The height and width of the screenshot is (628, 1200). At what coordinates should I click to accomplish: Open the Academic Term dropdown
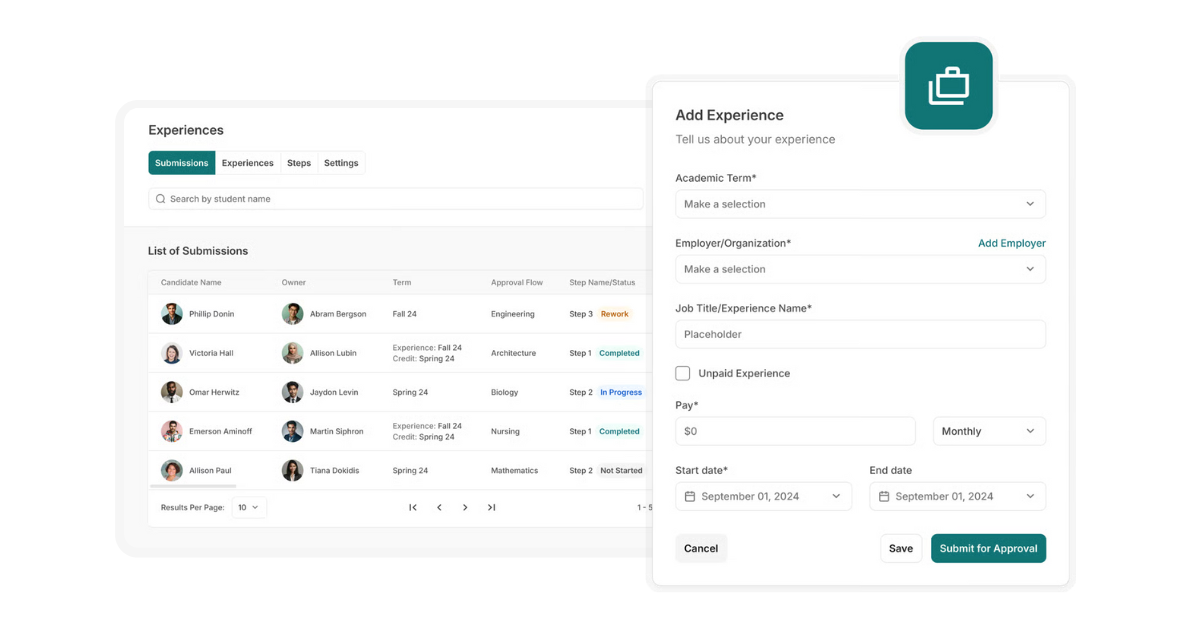click(860, 204)
